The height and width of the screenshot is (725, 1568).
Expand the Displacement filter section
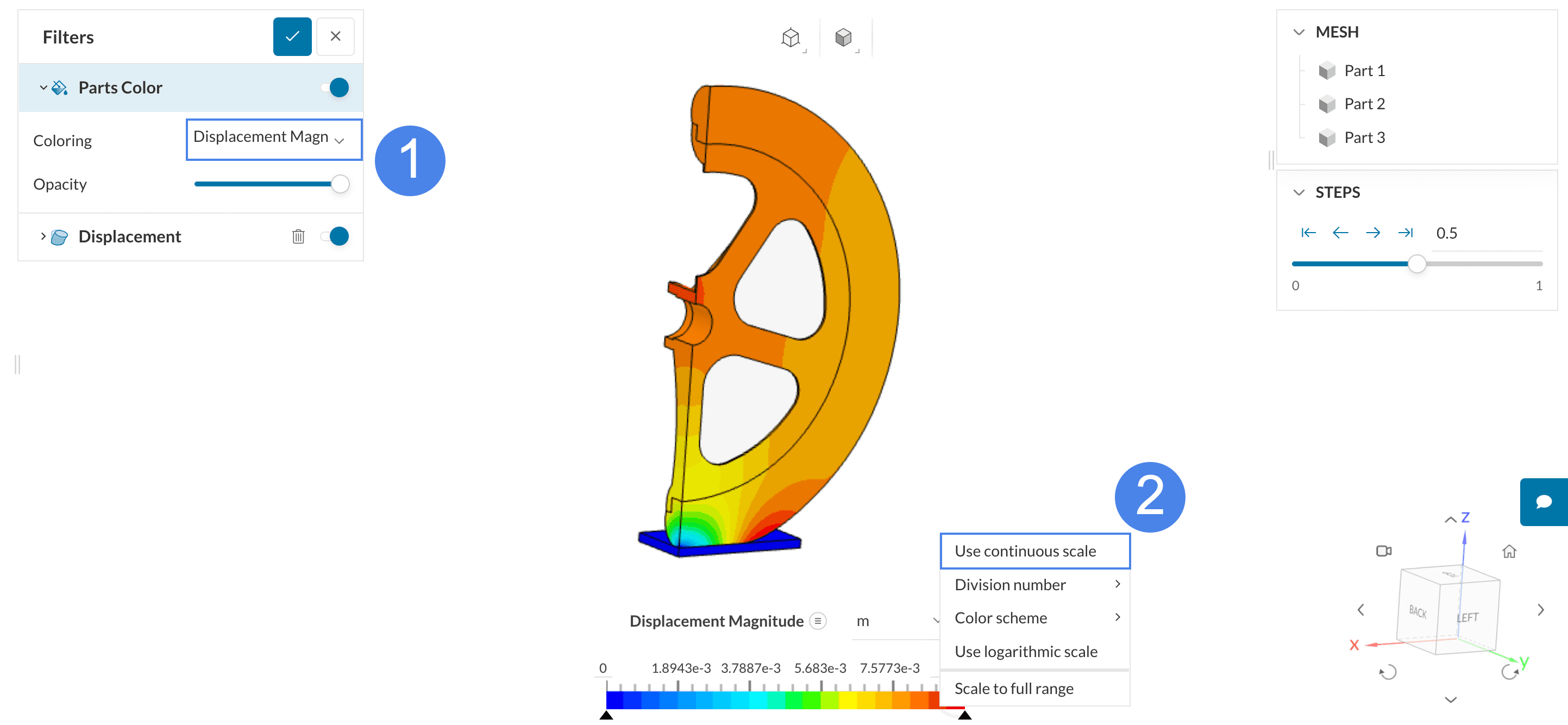(43, 236)
